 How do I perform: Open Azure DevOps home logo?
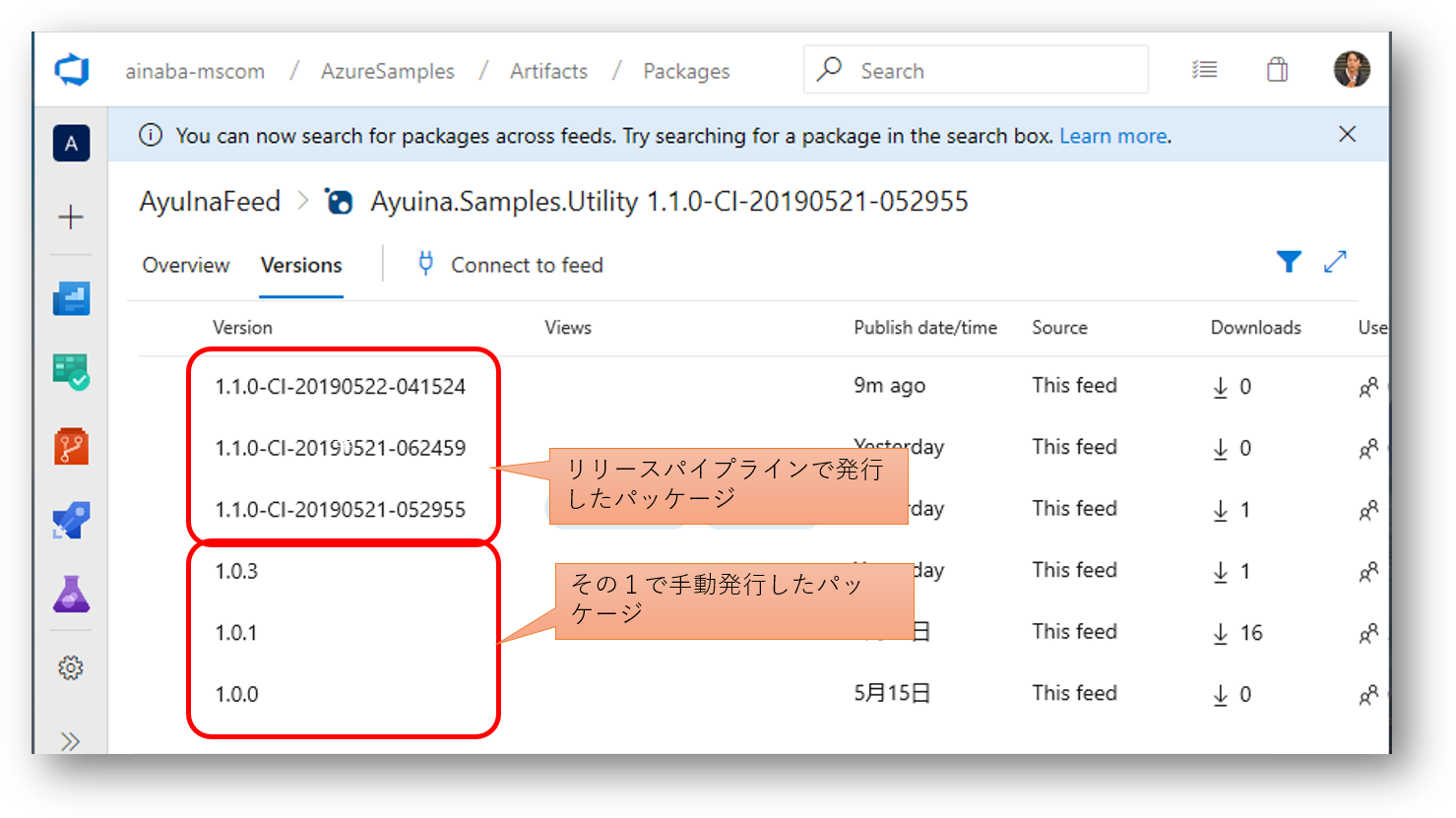(x=71, y=70)
